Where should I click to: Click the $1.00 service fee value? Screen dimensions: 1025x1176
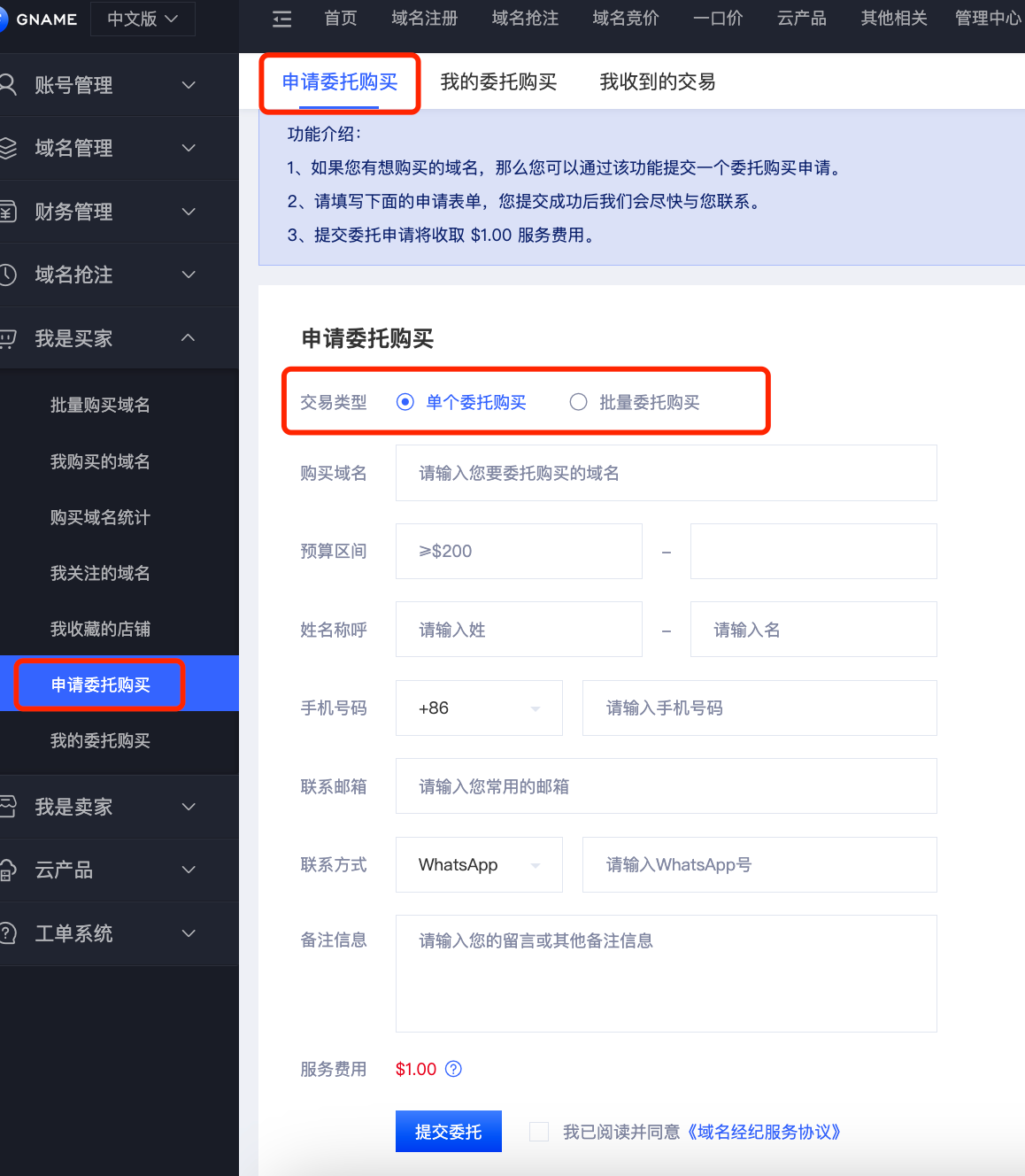point(416,1069)
